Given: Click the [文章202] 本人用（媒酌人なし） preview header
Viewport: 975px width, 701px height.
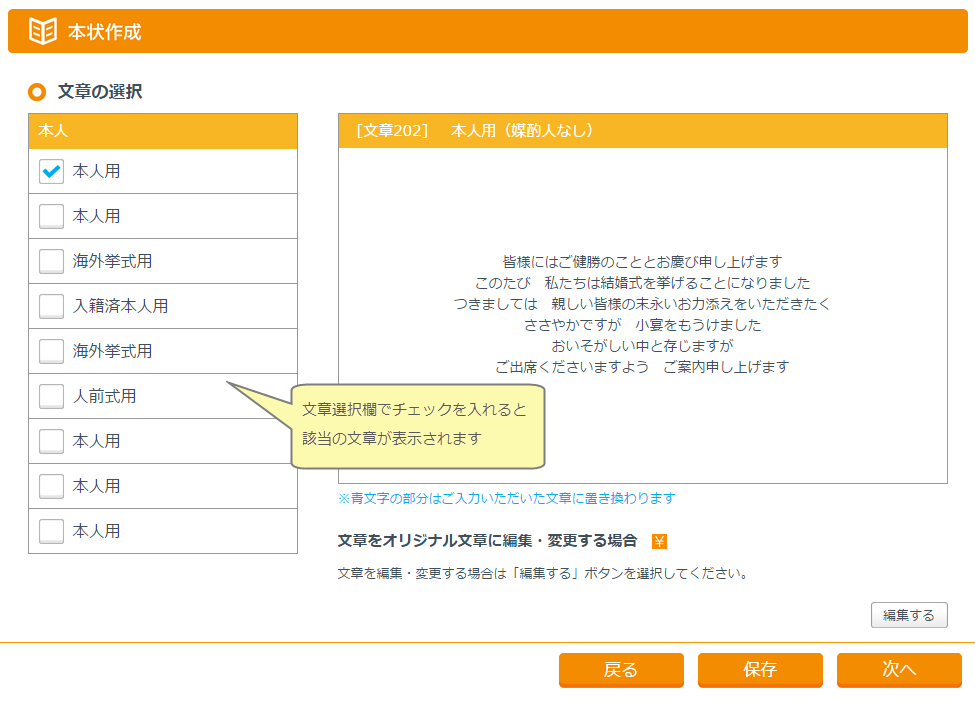Looking at the screenshot, I should 642,131.
